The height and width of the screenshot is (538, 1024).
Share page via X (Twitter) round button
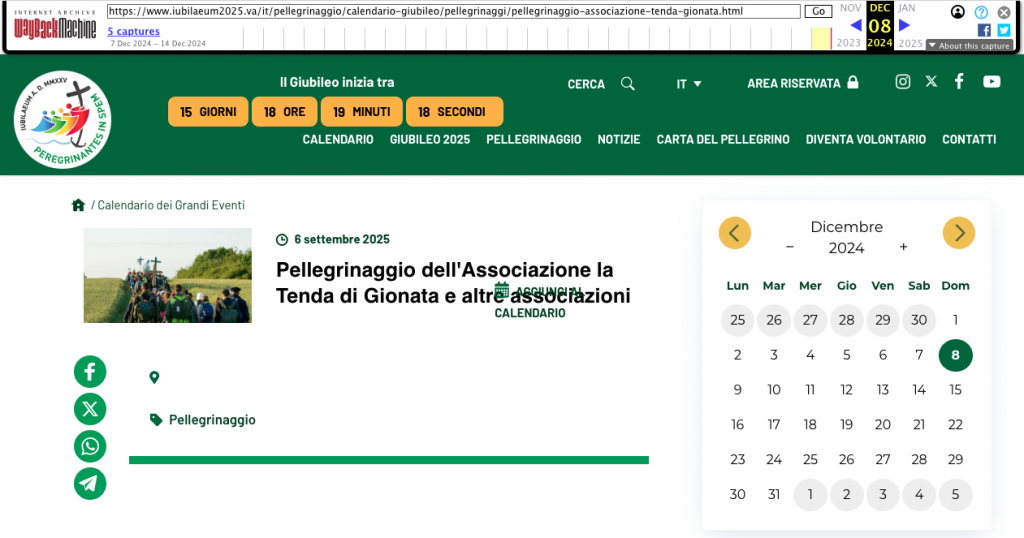point(90,409)
